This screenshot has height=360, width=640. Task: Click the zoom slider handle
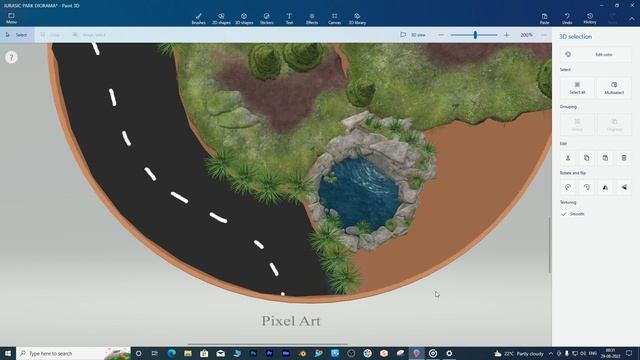(x=475, y=35)
